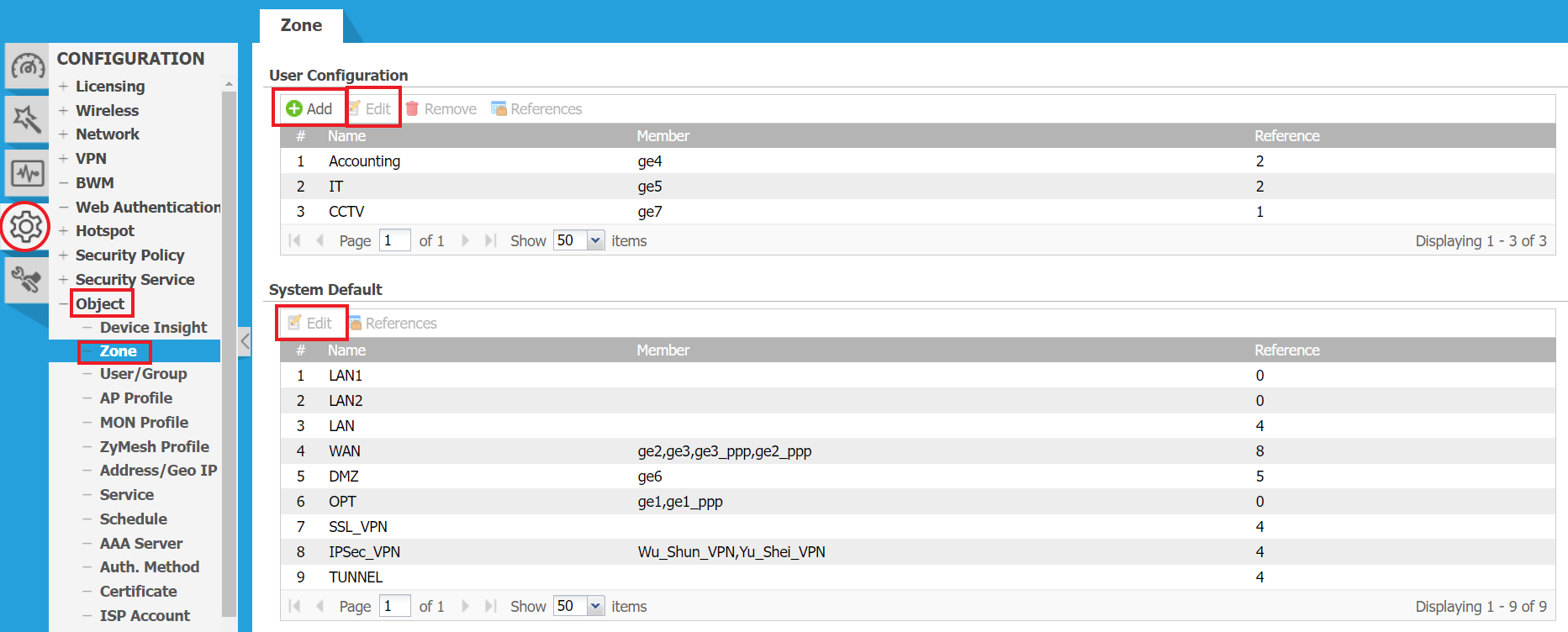Expand the Security Service menu
The width and height of the screenshot is (1568, 632).
[x=63, y=279]
